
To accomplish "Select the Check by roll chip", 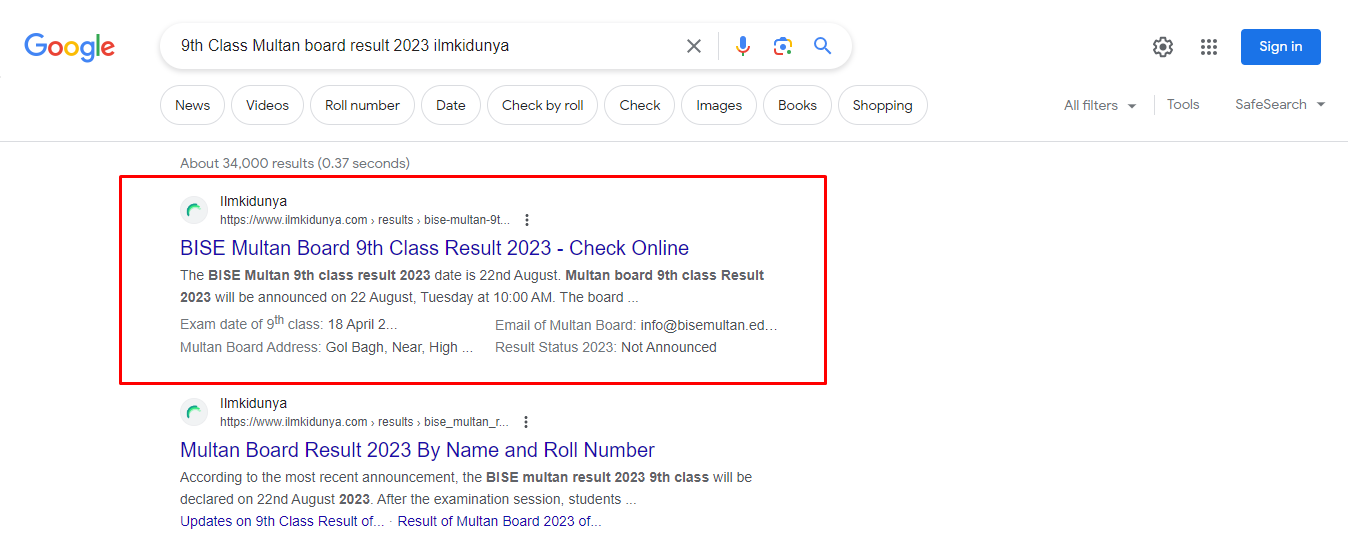I will click(x=543, y=105).
